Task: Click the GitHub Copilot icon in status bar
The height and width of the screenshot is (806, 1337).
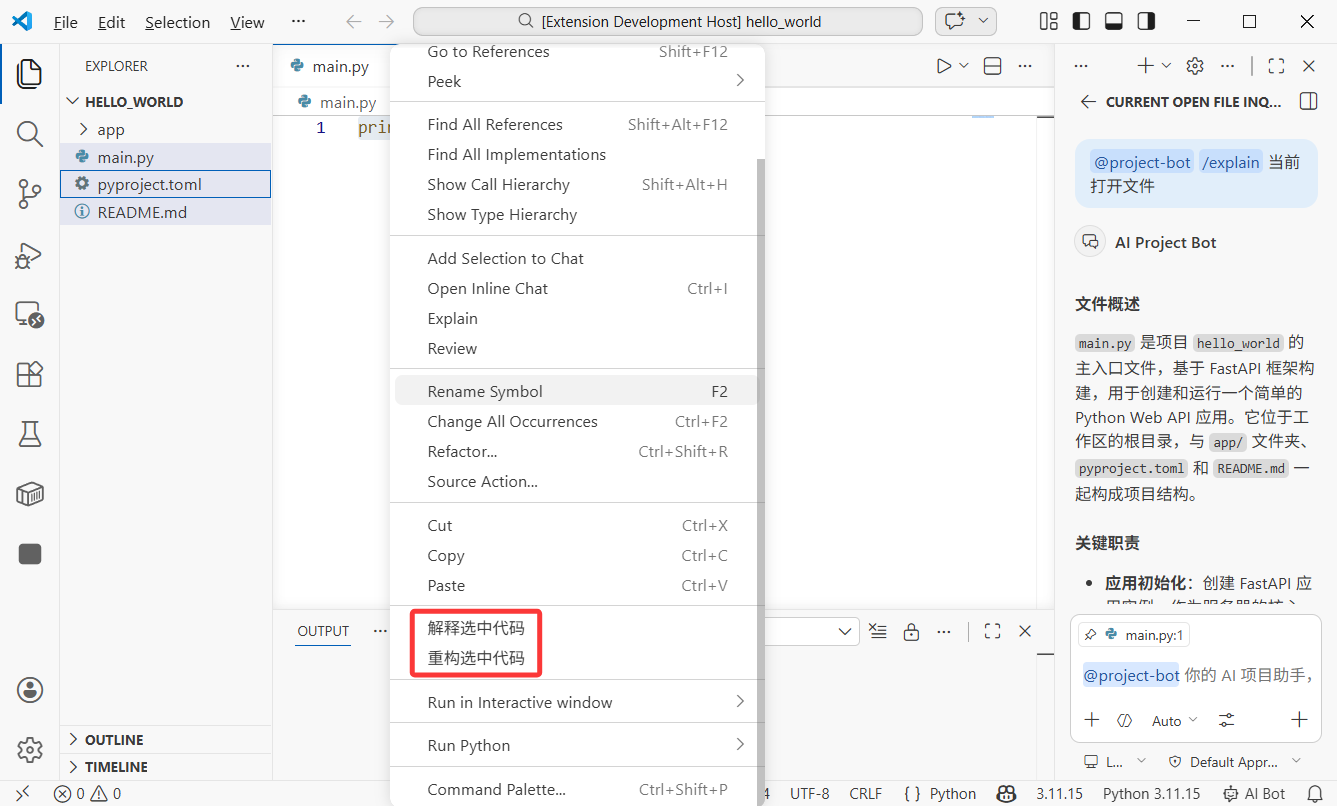Action: (1006, 793)
